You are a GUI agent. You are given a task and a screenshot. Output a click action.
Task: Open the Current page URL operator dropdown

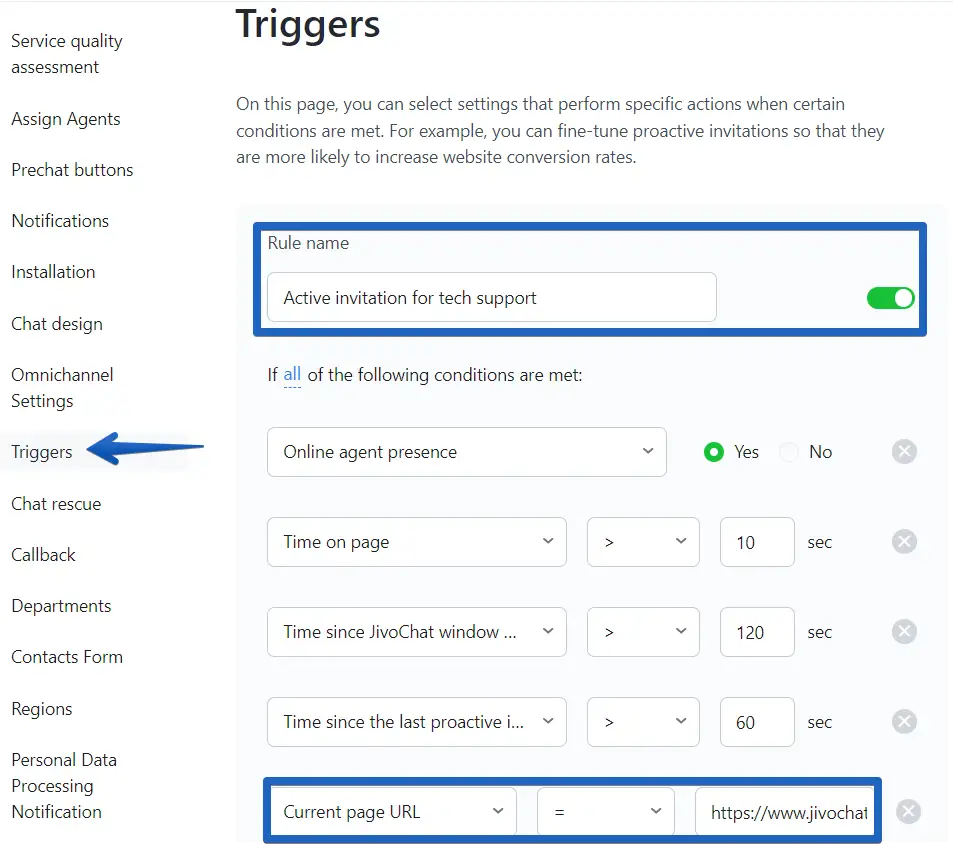(606, 812)
